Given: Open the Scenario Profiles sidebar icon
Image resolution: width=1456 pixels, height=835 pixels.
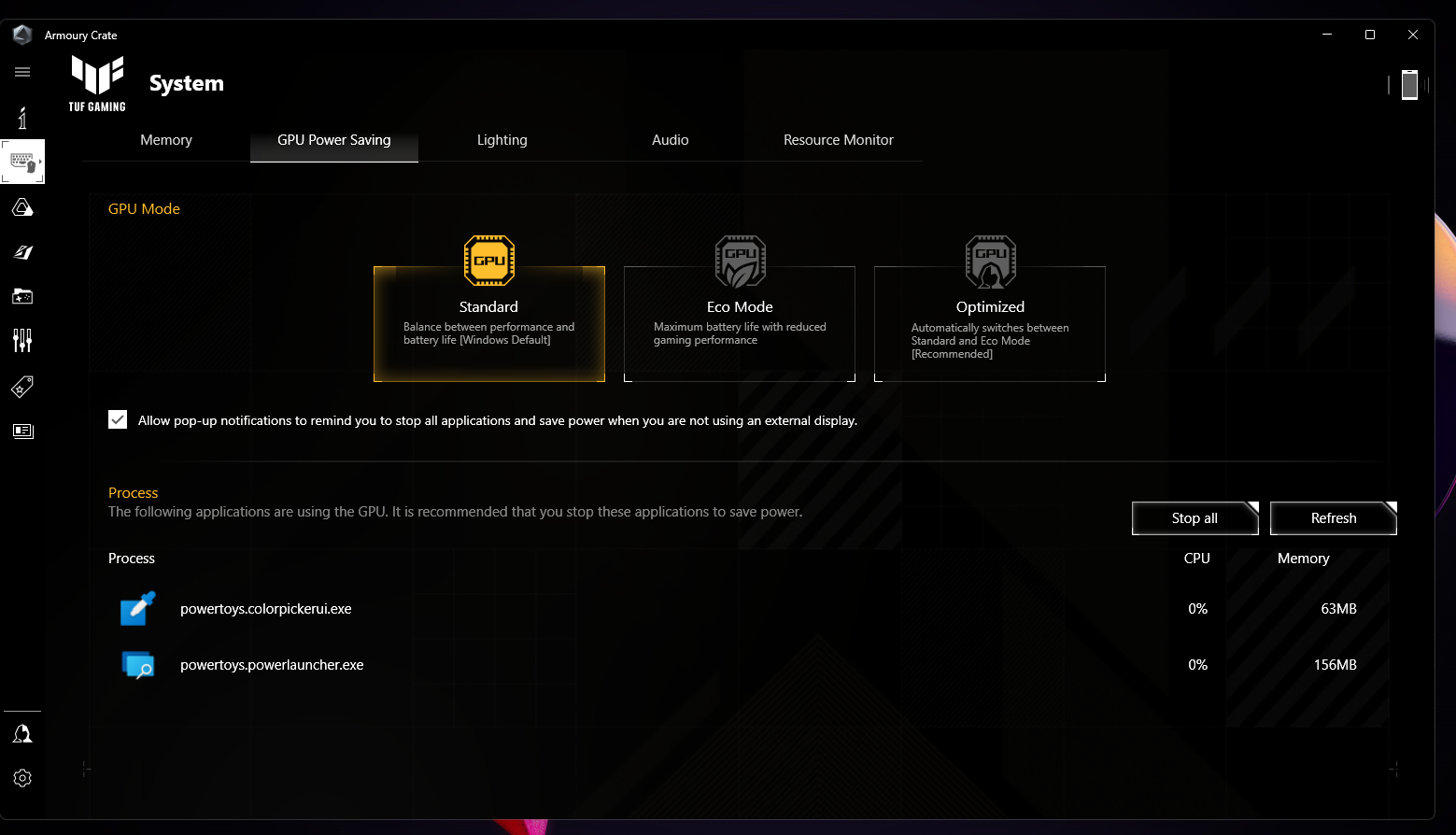Looking at the screenshot, I should [22, 252].
